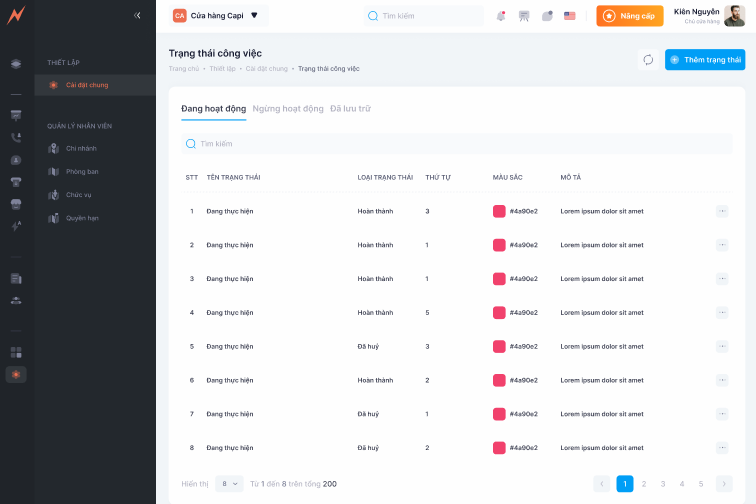Click the settings gear icon in left rail
The height and width of the screenshot is (504, 756).
[16, 374]
